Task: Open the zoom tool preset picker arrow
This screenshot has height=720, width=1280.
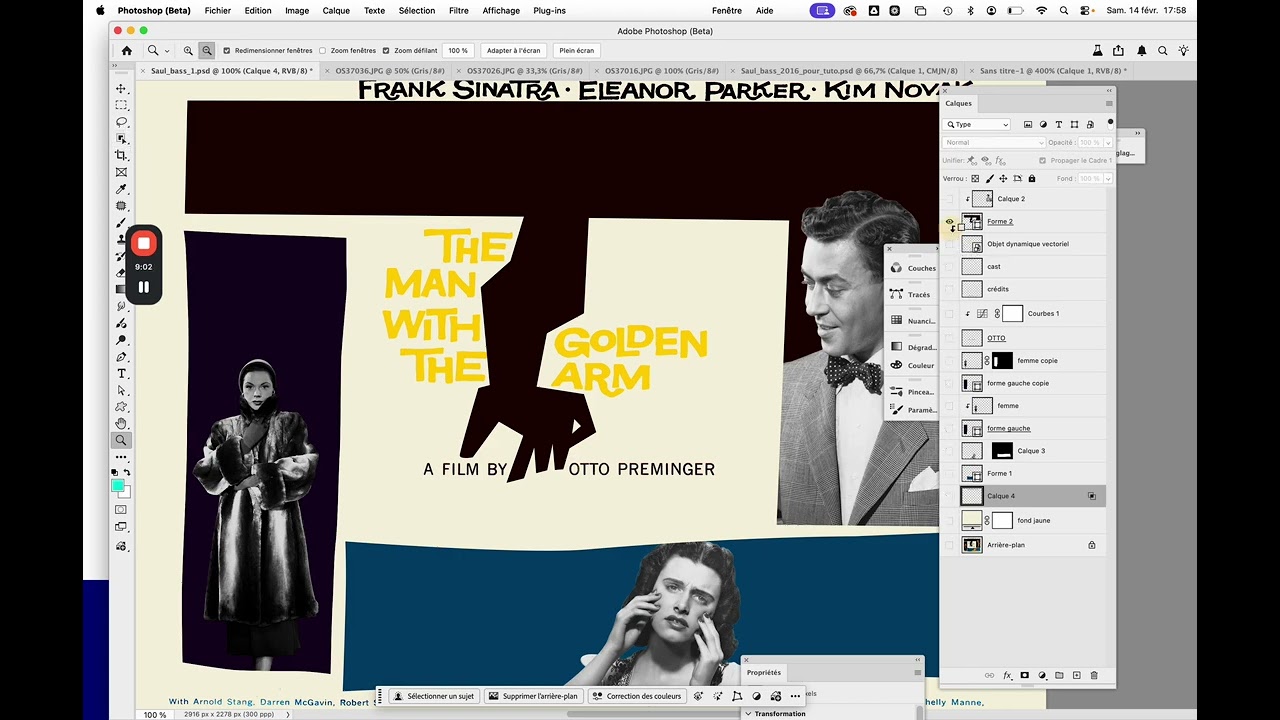Action: point(166,50)
